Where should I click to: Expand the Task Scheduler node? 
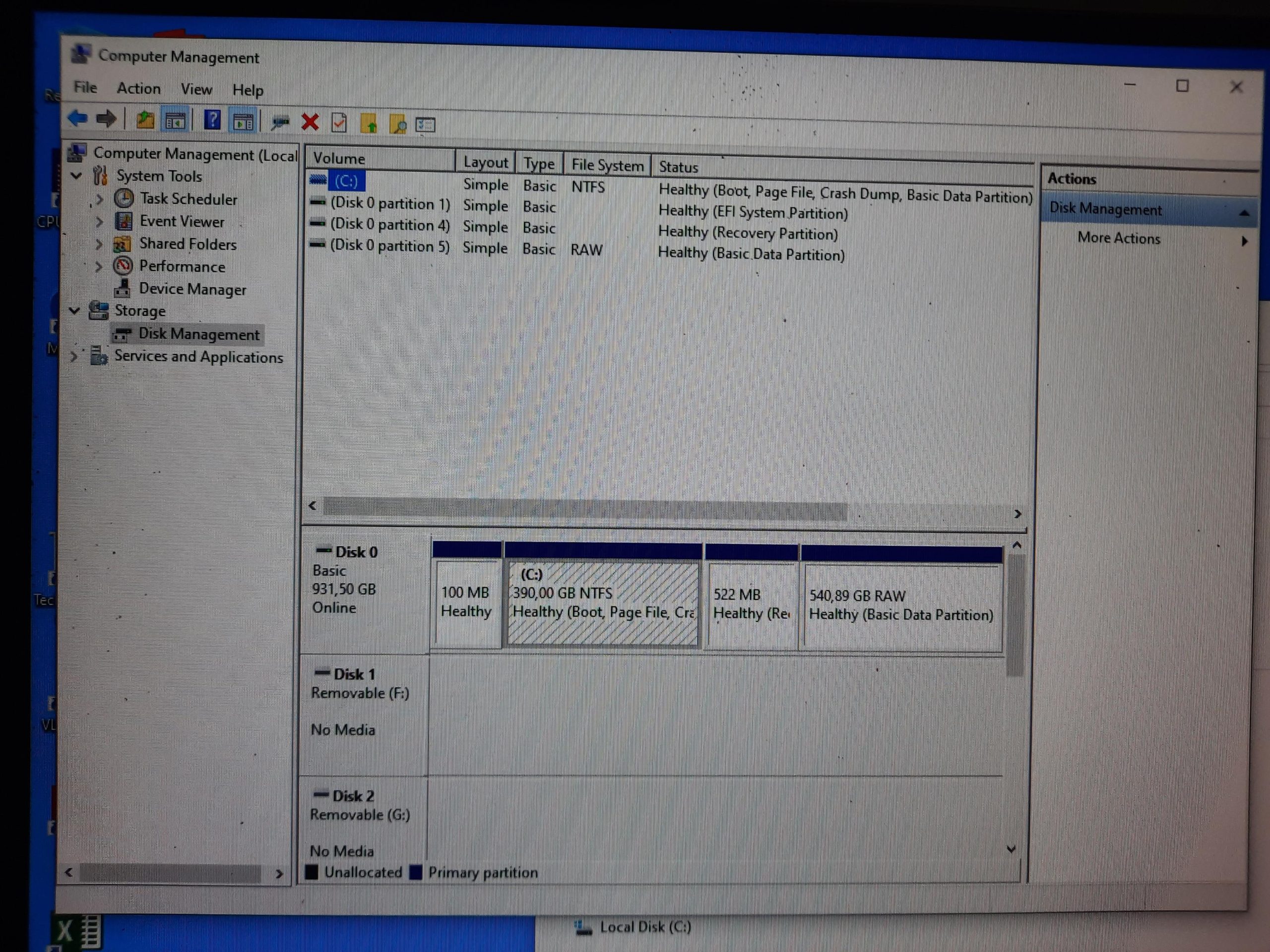(x=99, y=199)
